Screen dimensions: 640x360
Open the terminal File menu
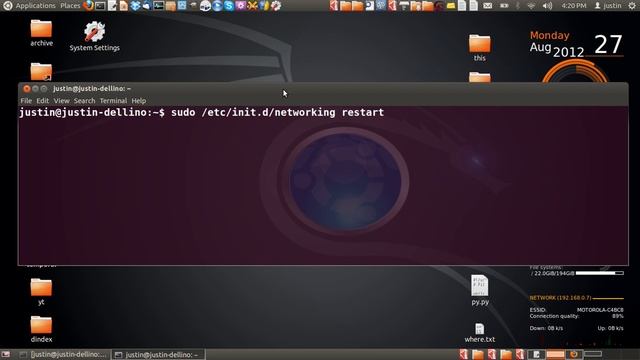(26, 100)
